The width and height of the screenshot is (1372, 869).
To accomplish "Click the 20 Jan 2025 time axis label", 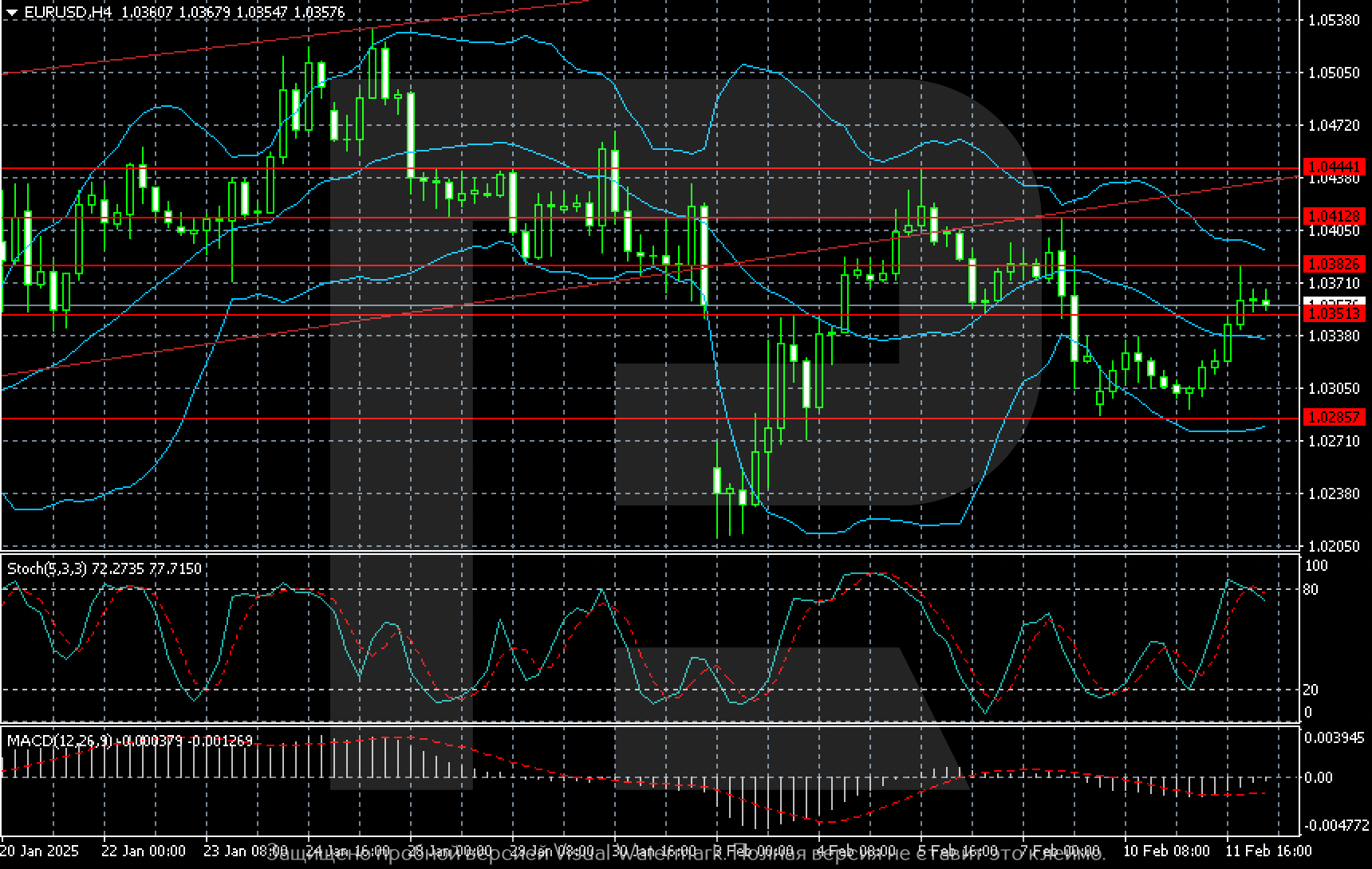I will tap(40, 851).
